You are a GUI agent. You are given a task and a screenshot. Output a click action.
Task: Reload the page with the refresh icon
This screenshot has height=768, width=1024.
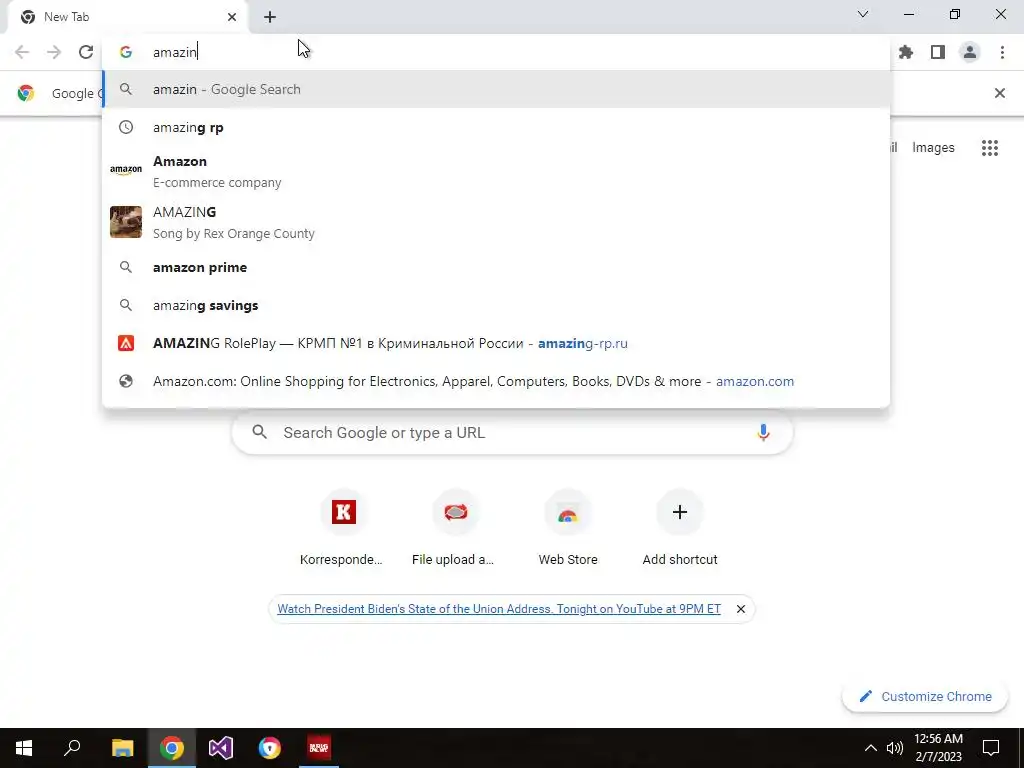(x=86, y=52)
